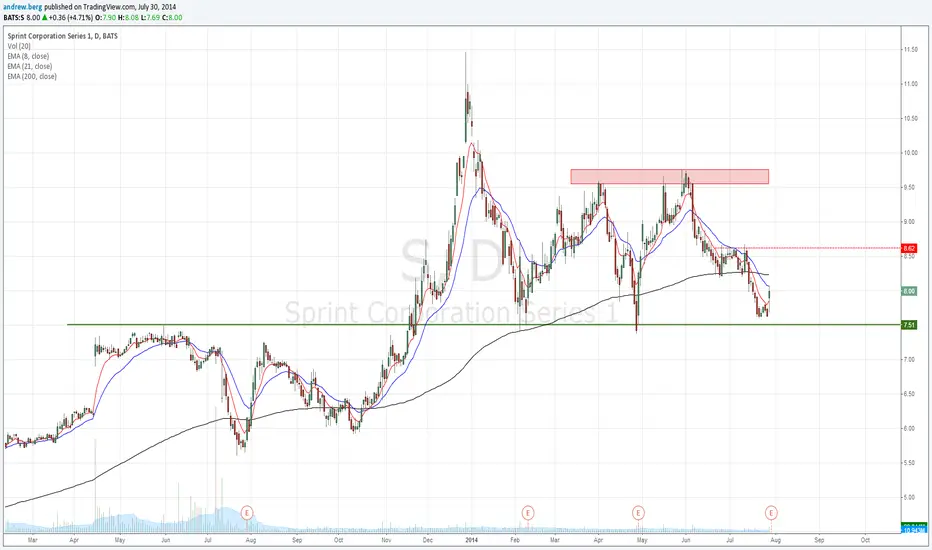
Task: Click the green 8.00 last price tag
Action: coord(909,291)
